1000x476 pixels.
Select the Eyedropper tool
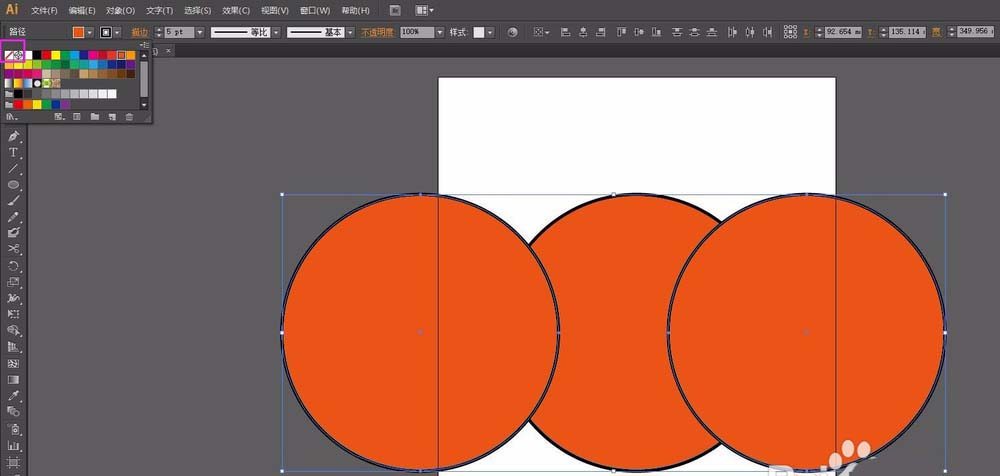coord(13,396)
